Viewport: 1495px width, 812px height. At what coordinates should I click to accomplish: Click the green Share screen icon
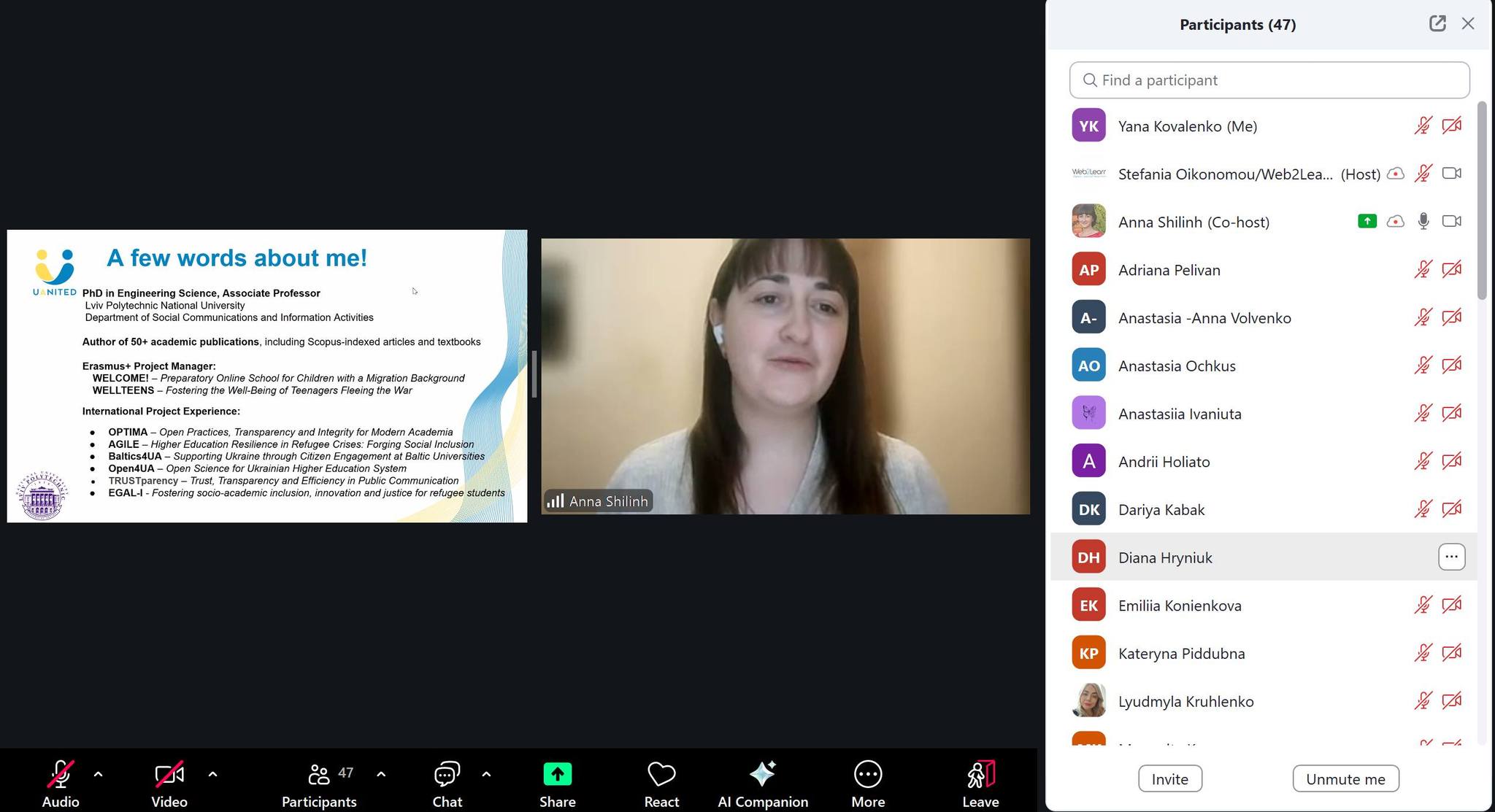click(557, 775)
